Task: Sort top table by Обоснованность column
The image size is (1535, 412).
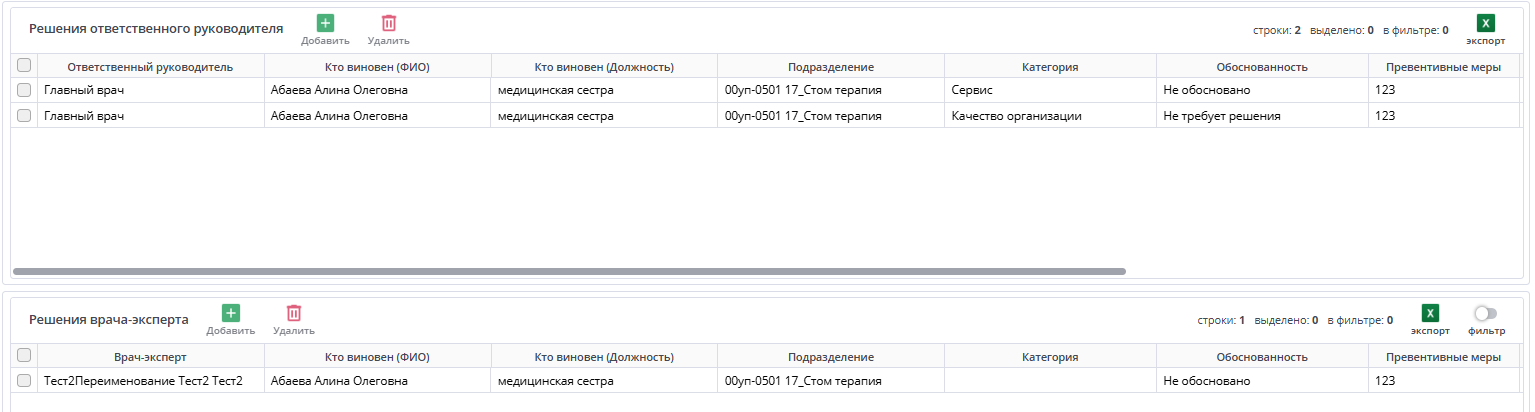Action: (1261, 67)
